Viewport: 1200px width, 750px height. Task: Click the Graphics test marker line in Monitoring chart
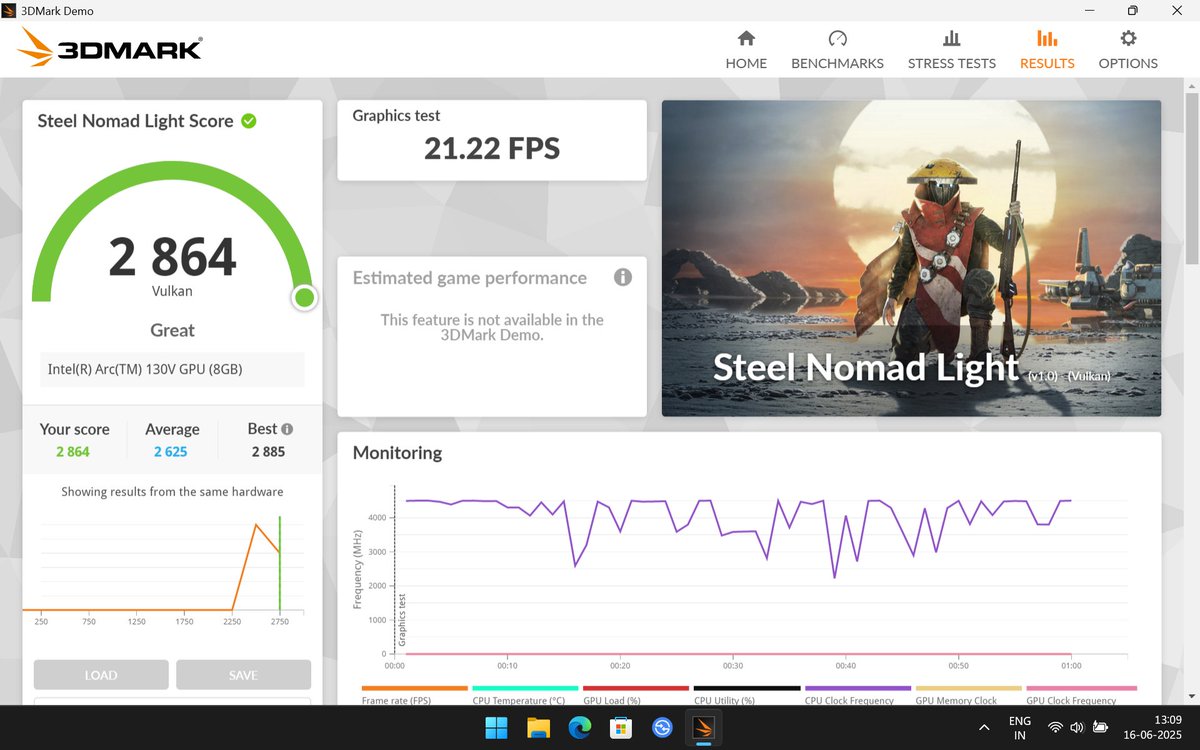[395, 570]
